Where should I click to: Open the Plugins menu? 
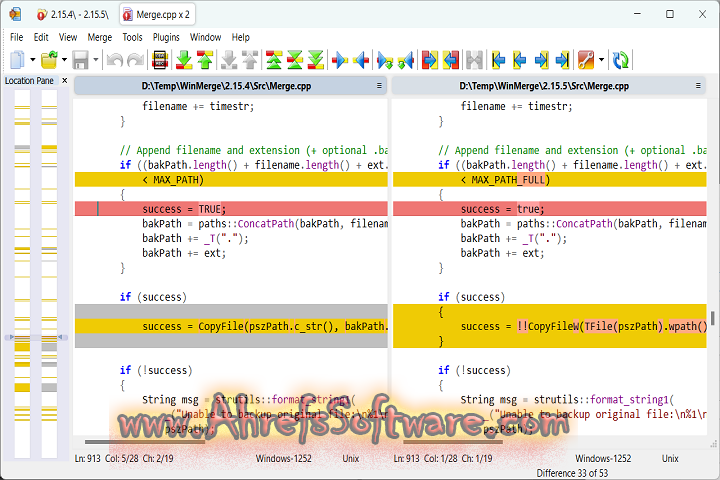[x=166, y=37]
